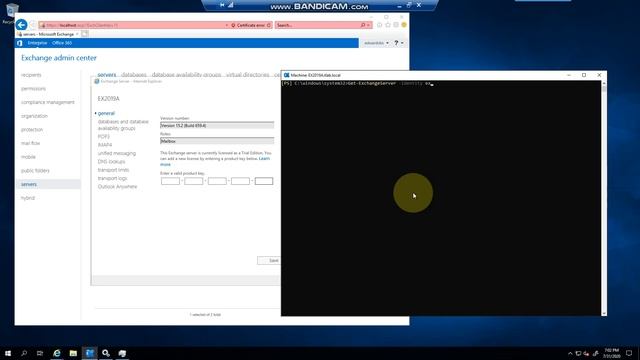
Task: Select compliance management in the sidebar
Action: (x=48, y=102)
